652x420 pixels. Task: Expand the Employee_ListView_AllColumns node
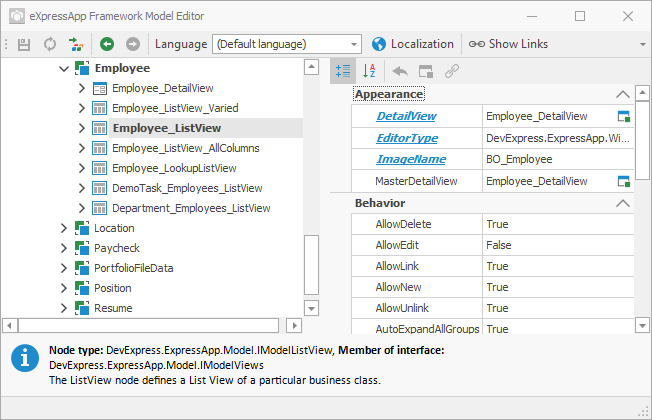pos(82,148)
